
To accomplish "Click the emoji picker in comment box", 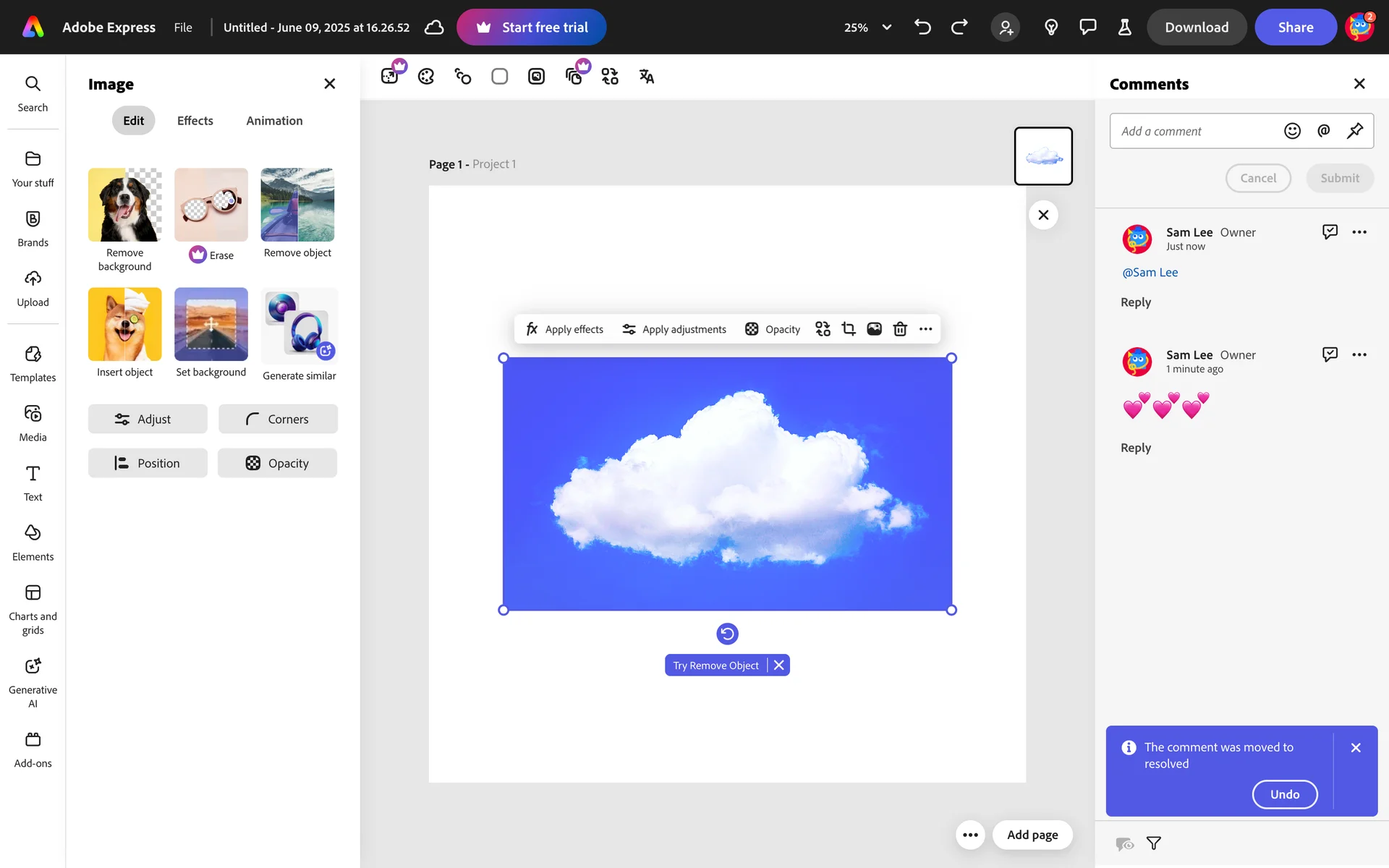I will click(1292, 131).
